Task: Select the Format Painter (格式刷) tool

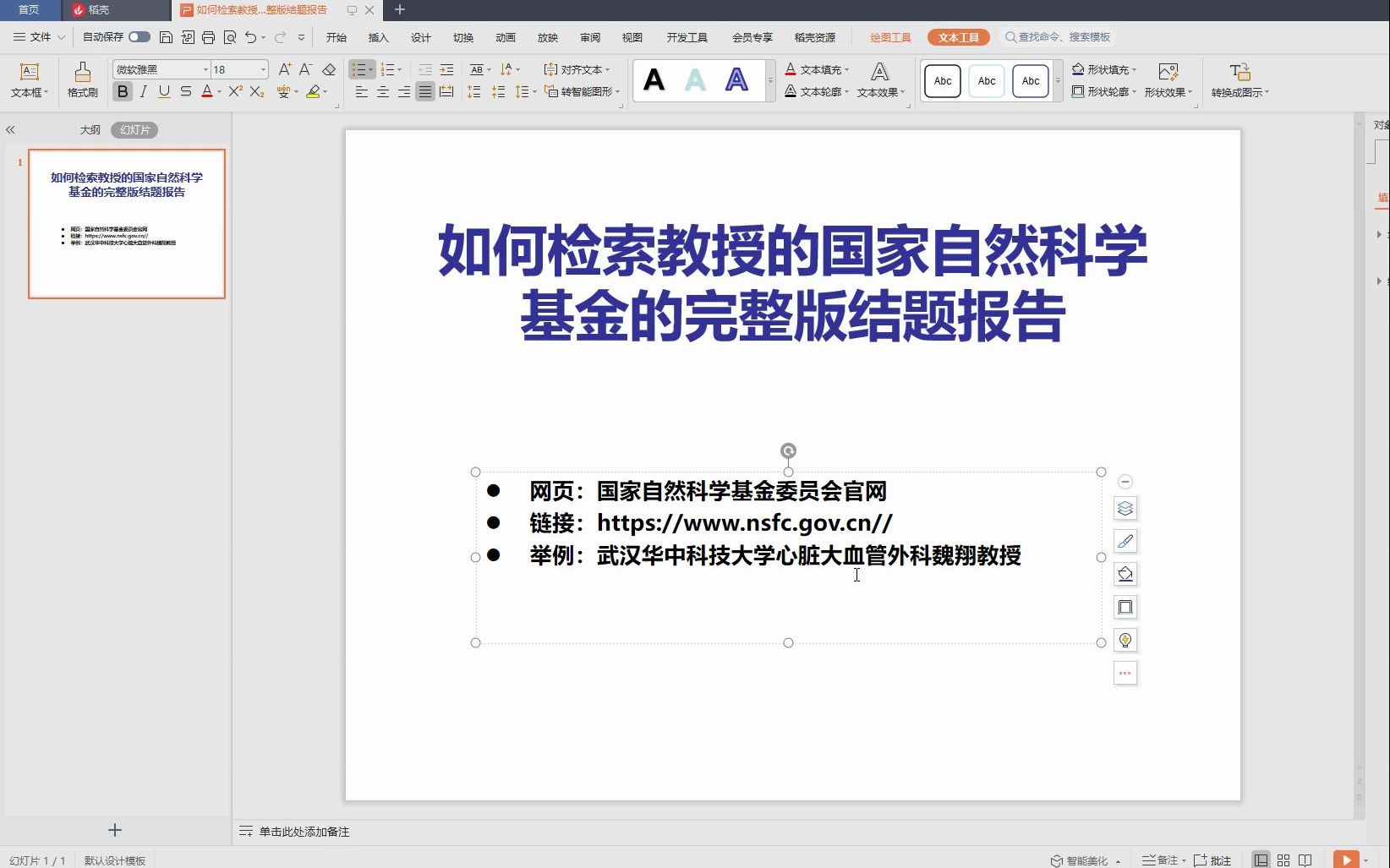Action: tap(82, 80)
